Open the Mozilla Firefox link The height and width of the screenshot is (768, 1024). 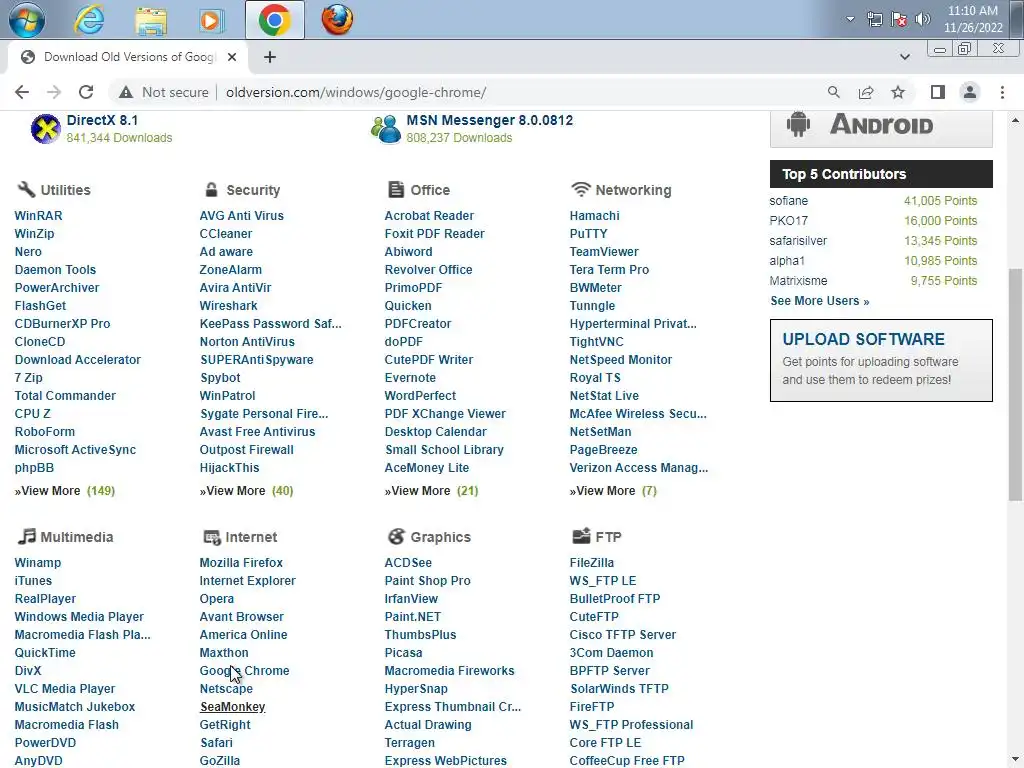(241, 562)
